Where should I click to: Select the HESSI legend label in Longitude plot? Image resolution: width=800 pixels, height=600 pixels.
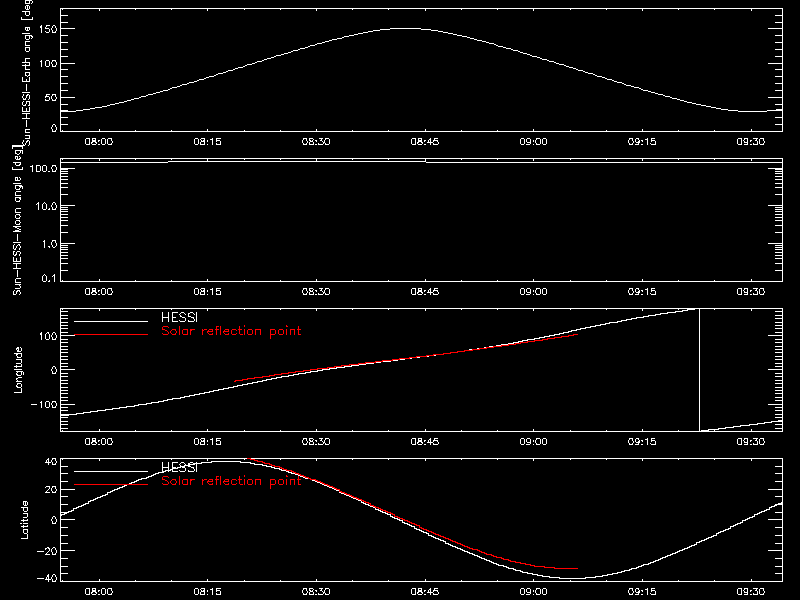(x=179, y=317)
